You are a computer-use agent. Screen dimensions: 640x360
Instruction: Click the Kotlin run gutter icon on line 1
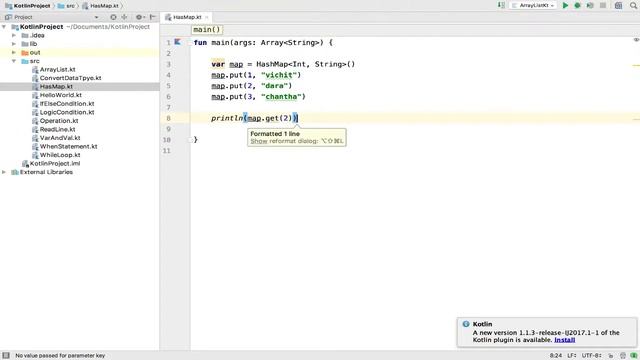click(178, 42)
